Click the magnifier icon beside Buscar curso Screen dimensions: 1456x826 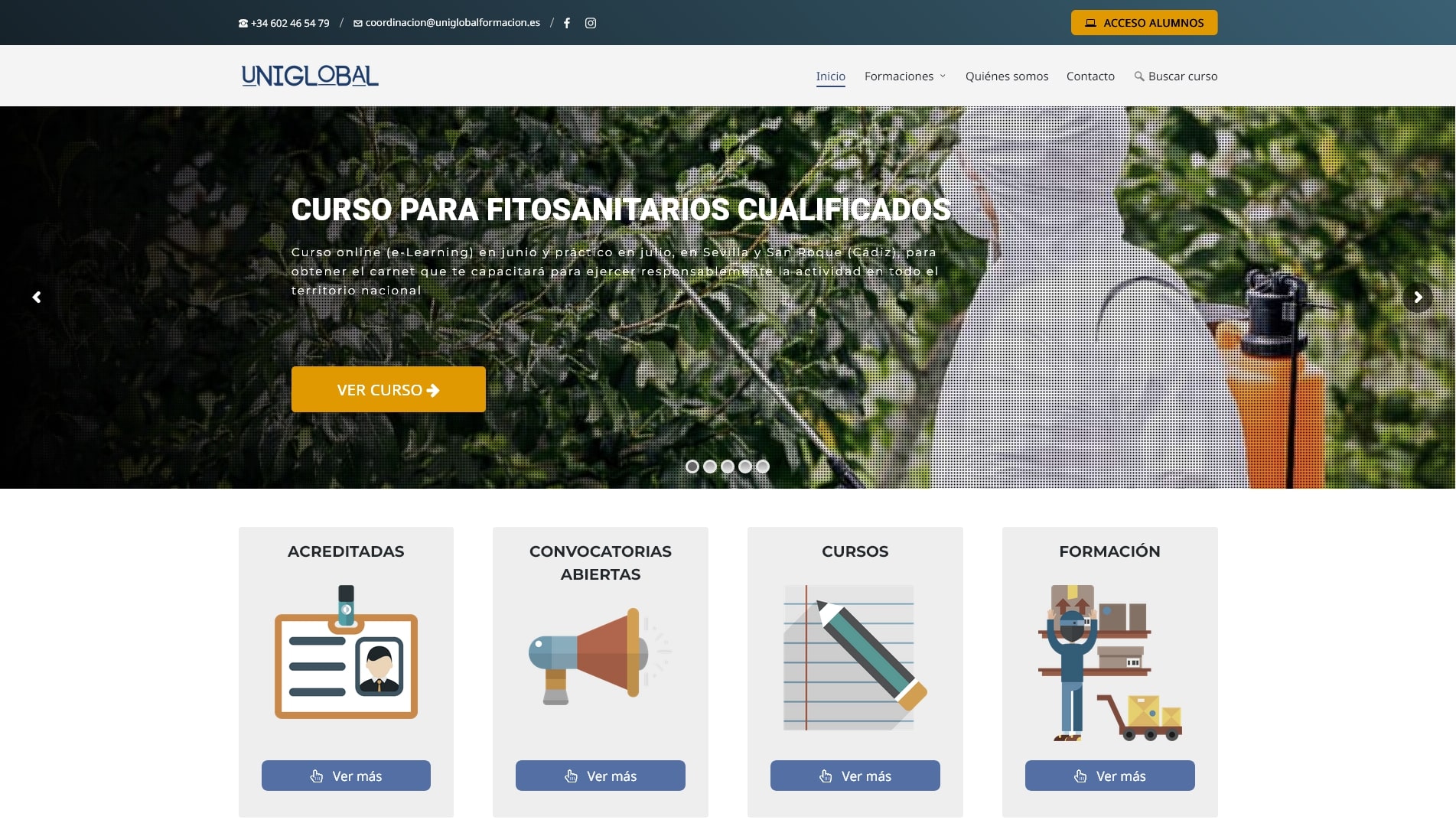pos(1139,76)
